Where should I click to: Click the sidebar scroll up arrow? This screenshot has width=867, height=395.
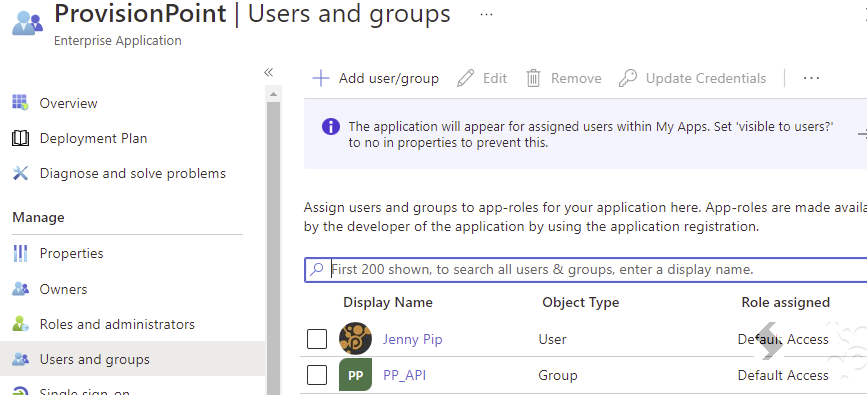pyautogui.click(x=273, y=94)
